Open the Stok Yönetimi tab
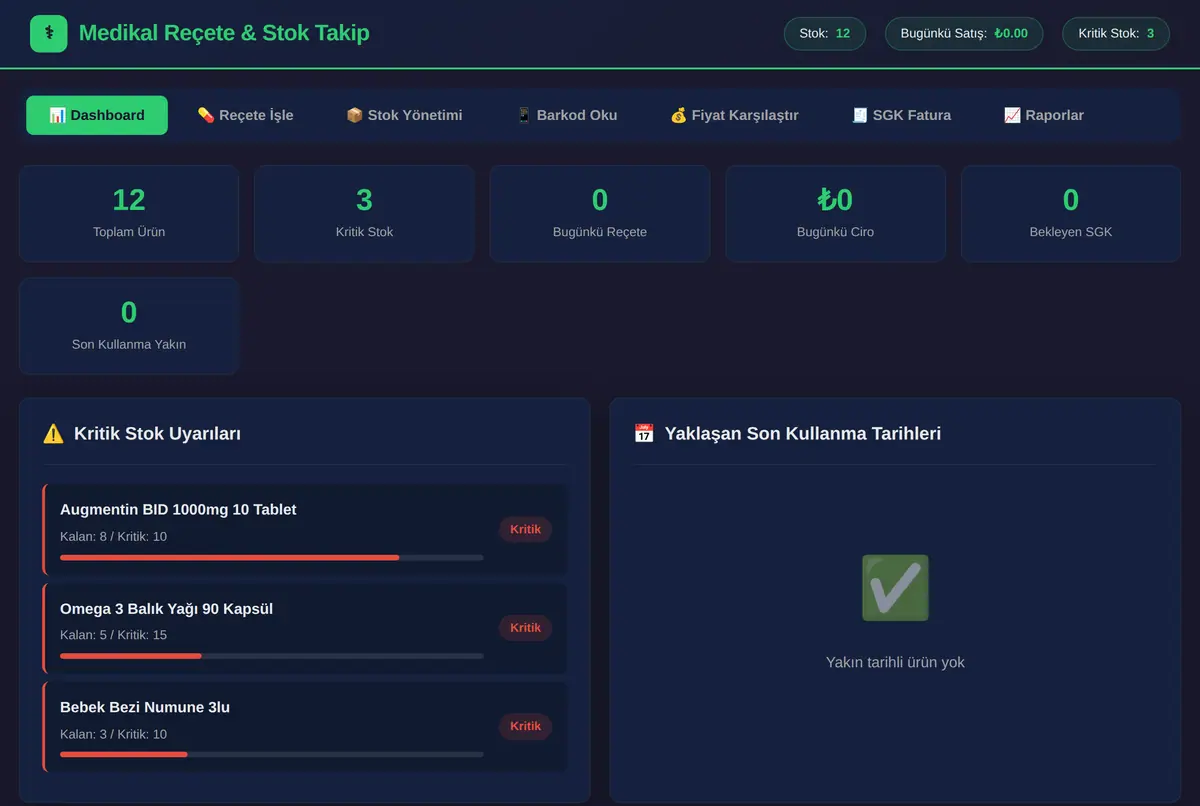Image resolution: width=1200 pixels, height=806 pixels. (404, 115)
